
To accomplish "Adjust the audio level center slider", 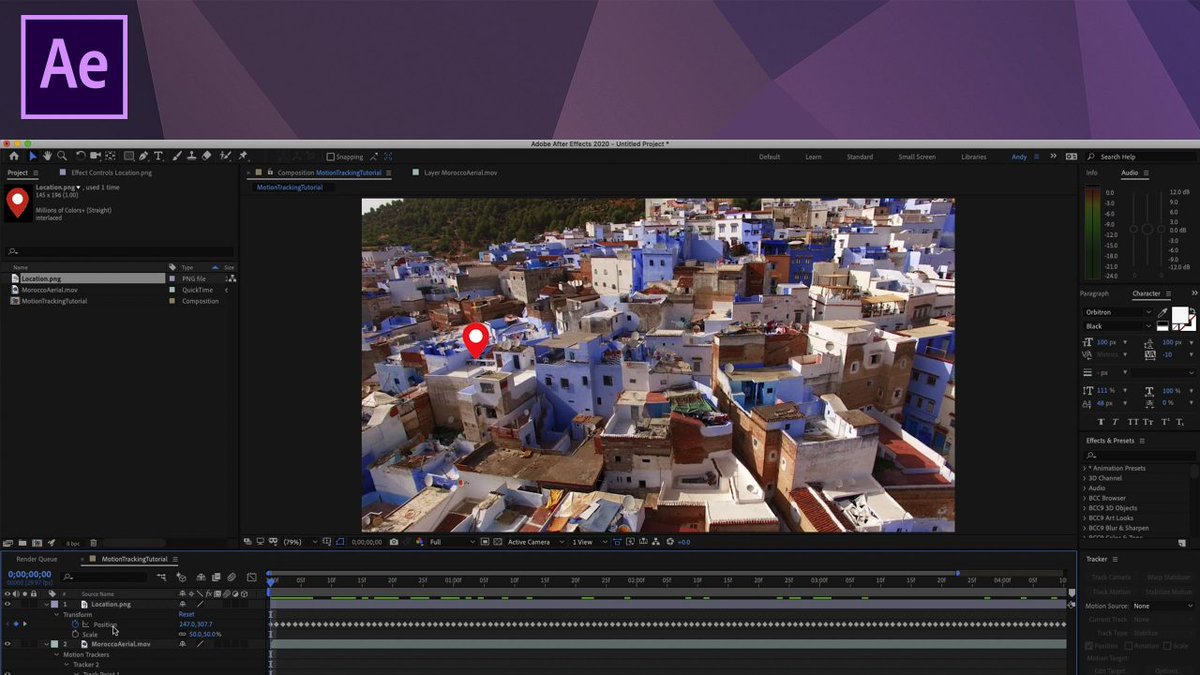I will 1147,229.
